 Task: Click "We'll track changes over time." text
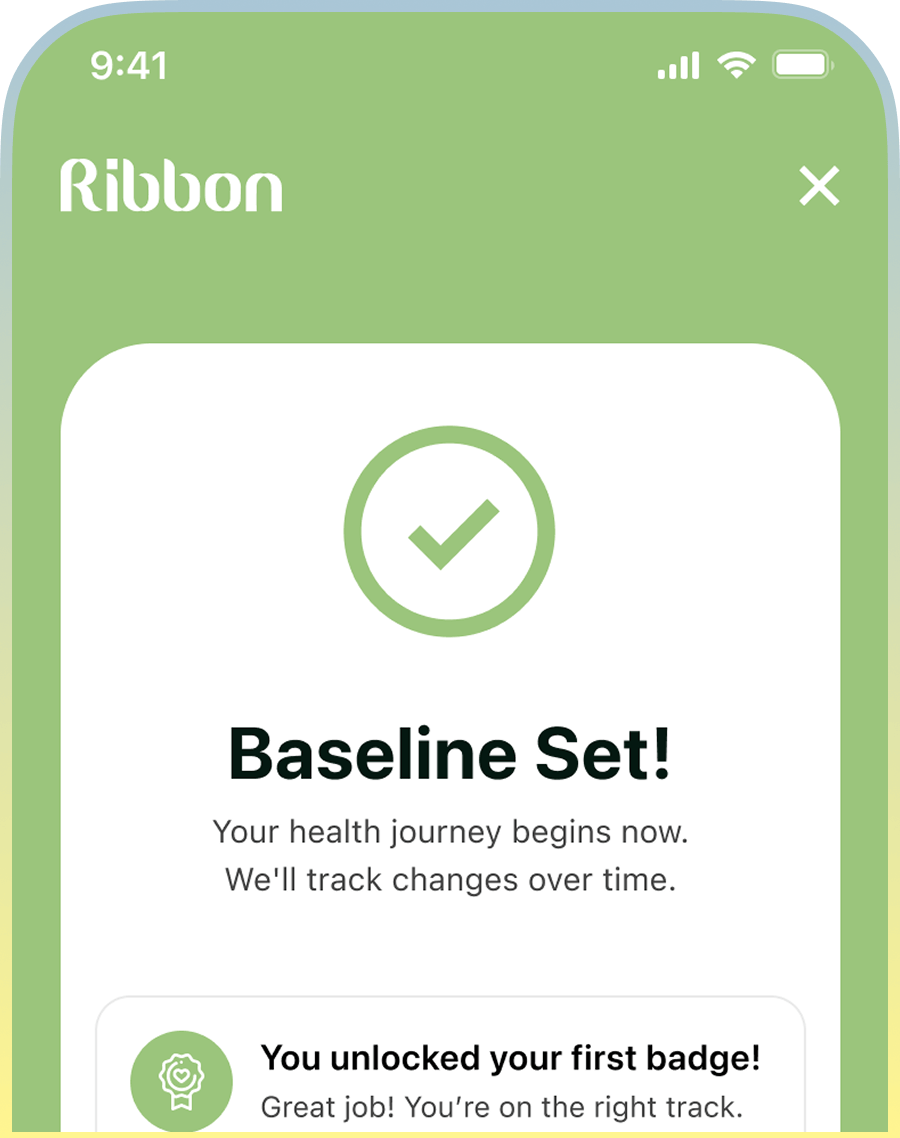tap(450, 880)
